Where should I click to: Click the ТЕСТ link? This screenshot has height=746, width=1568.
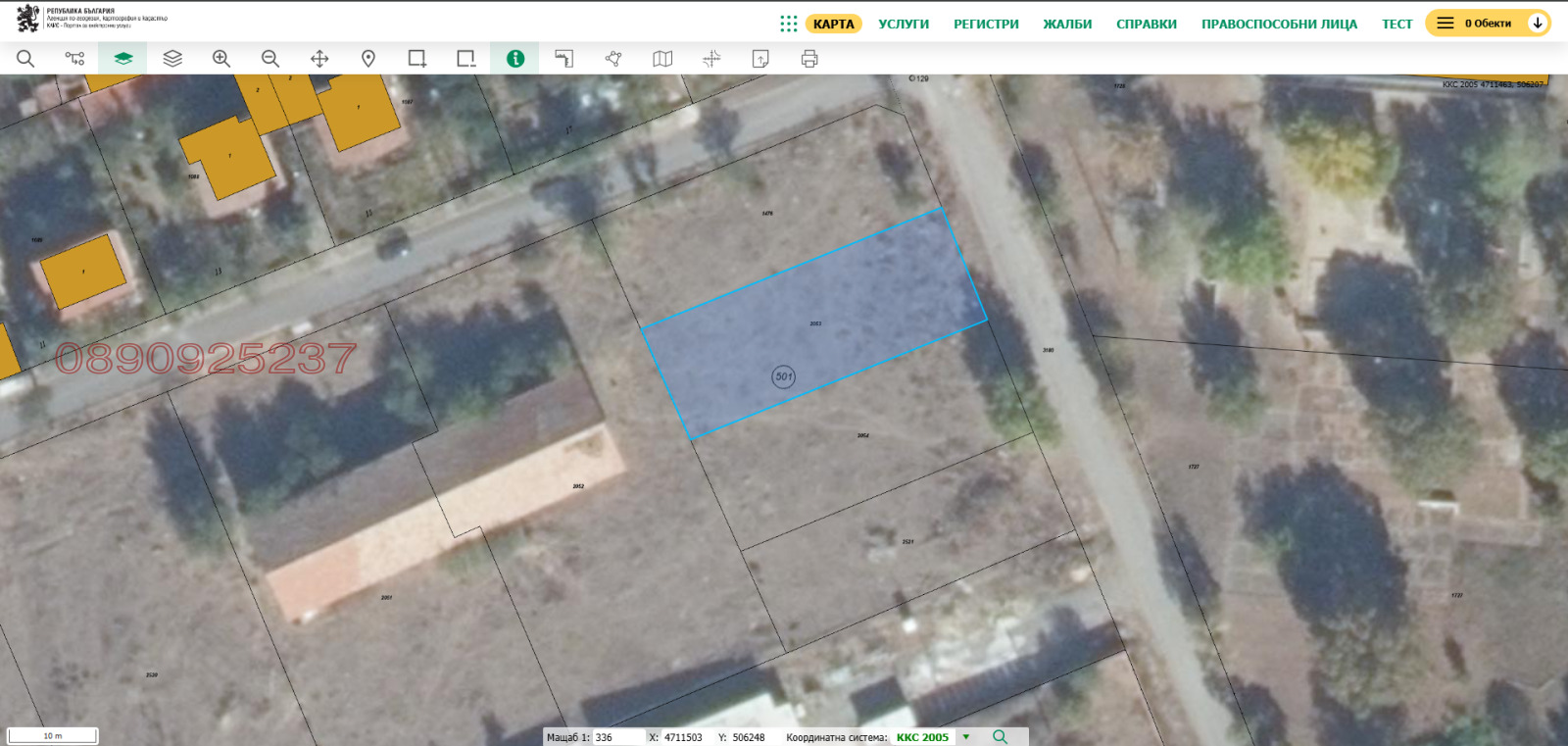[x=1397, y=24]
